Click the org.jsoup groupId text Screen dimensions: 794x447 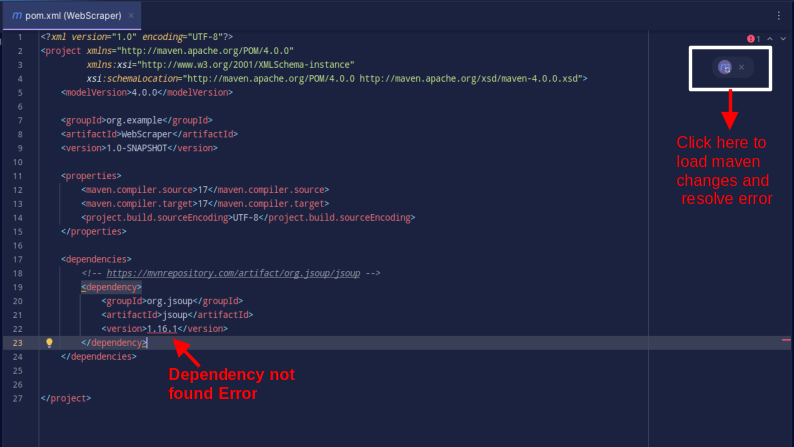tap(170, 301)
